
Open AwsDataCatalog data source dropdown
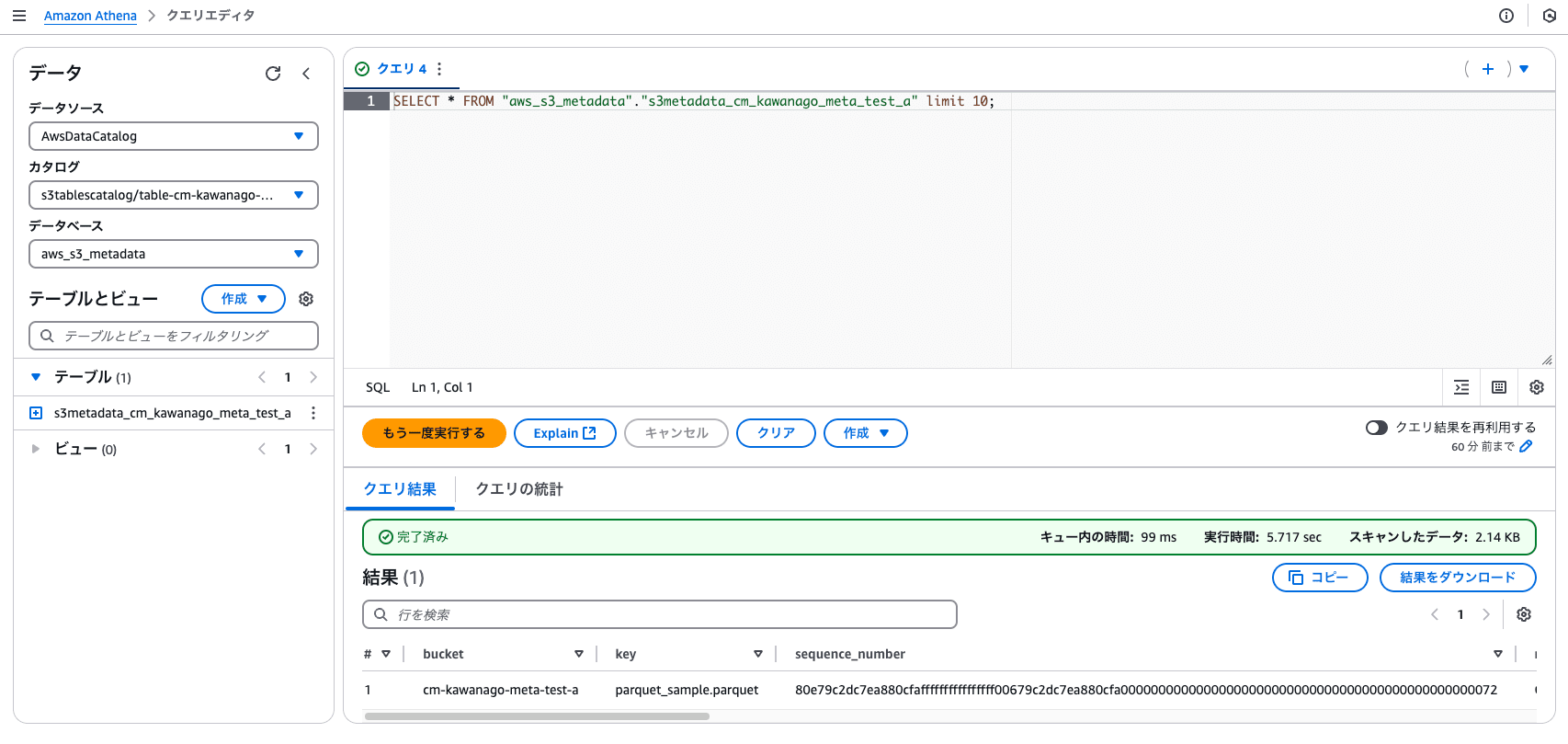coord(174,136)
